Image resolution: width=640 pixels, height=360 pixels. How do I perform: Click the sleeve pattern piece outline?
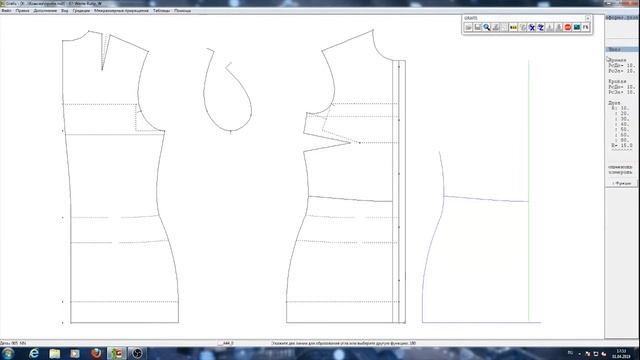click(227, 91)
